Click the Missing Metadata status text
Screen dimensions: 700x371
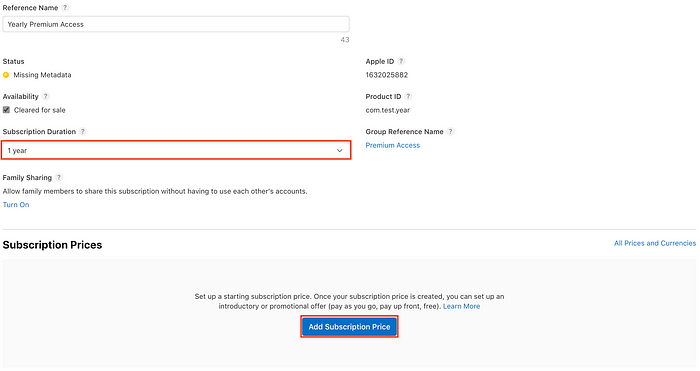[42, 75]
